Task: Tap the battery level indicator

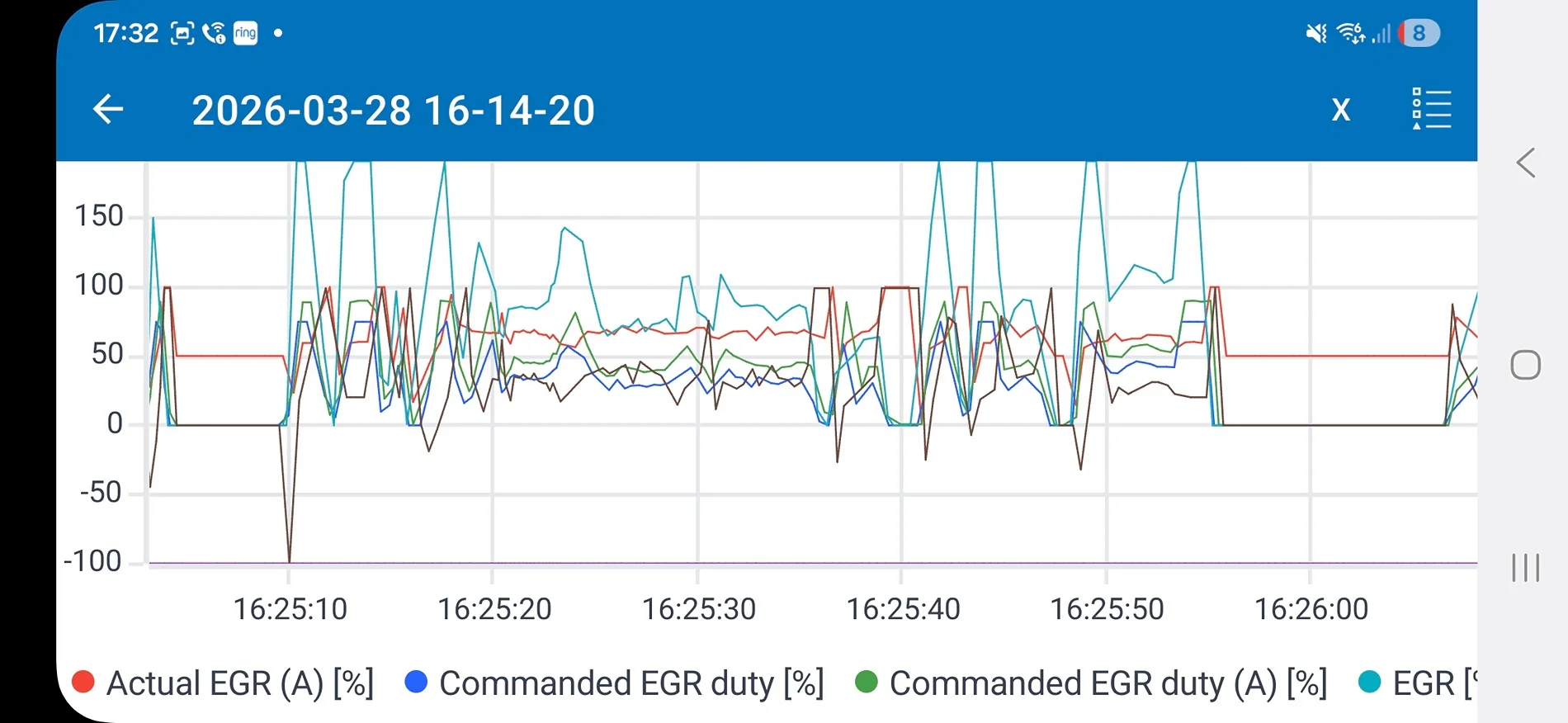Action: (1419, 33)
